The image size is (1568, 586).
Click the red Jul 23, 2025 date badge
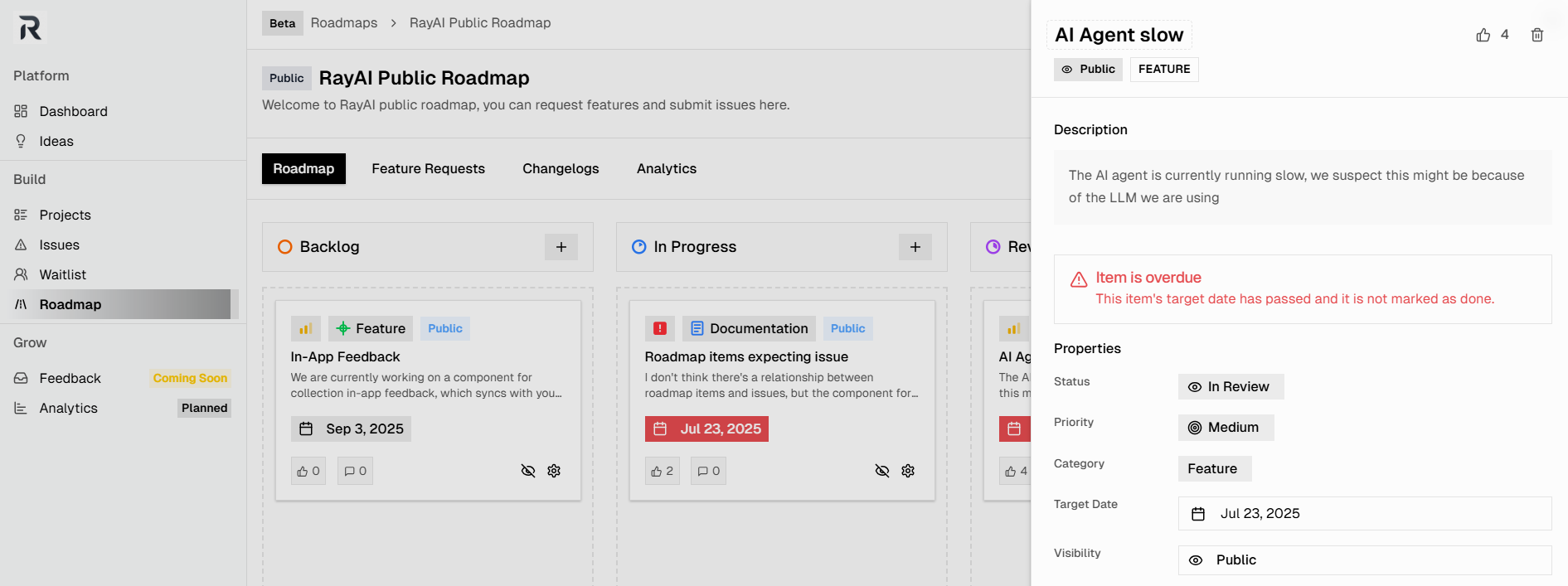706,429
